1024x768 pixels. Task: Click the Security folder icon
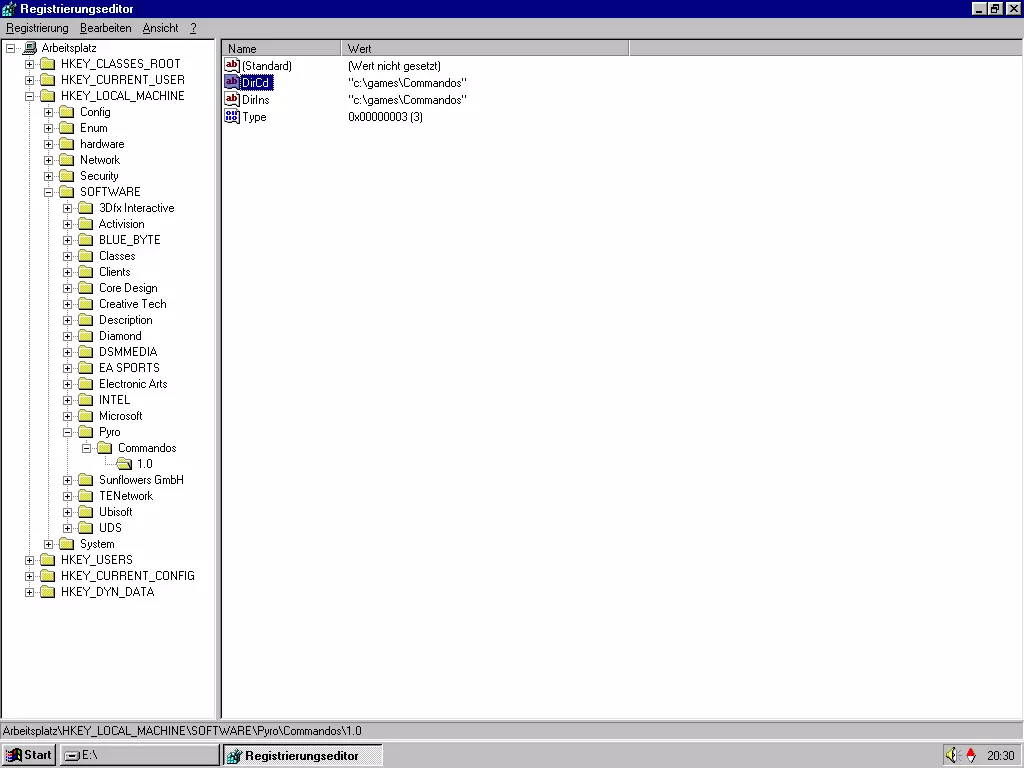point(67,176)
